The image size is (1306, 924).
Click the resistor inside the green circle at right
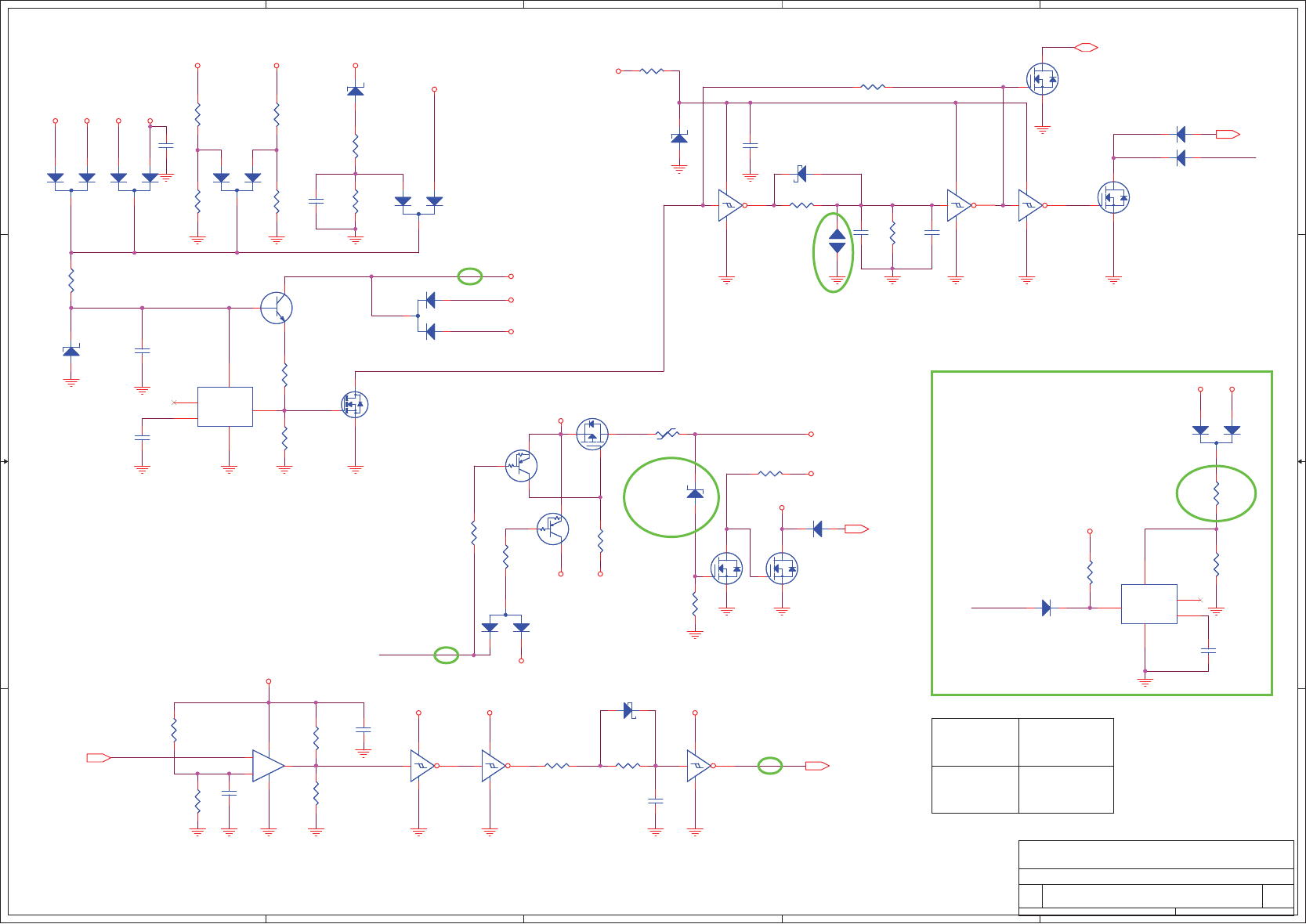(1216, 493)
